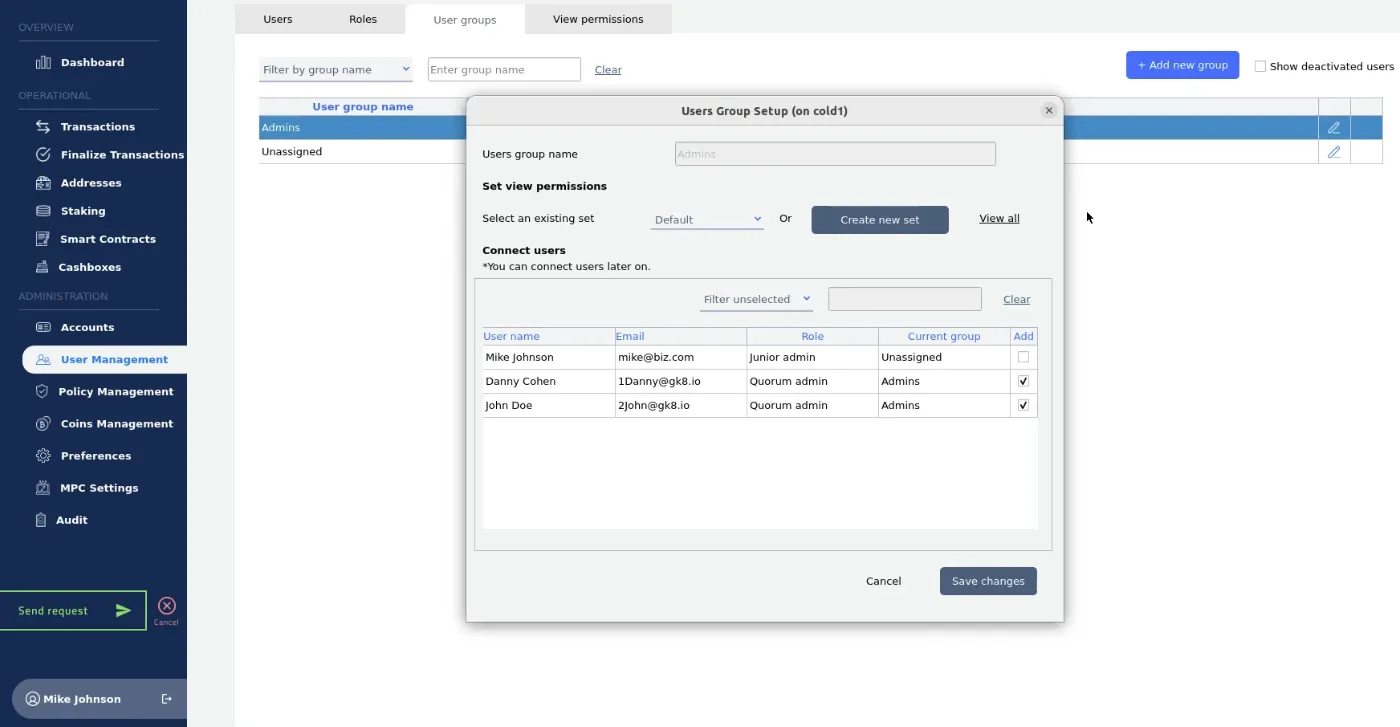
Task: Click the Save changes button
Action: 988,581
